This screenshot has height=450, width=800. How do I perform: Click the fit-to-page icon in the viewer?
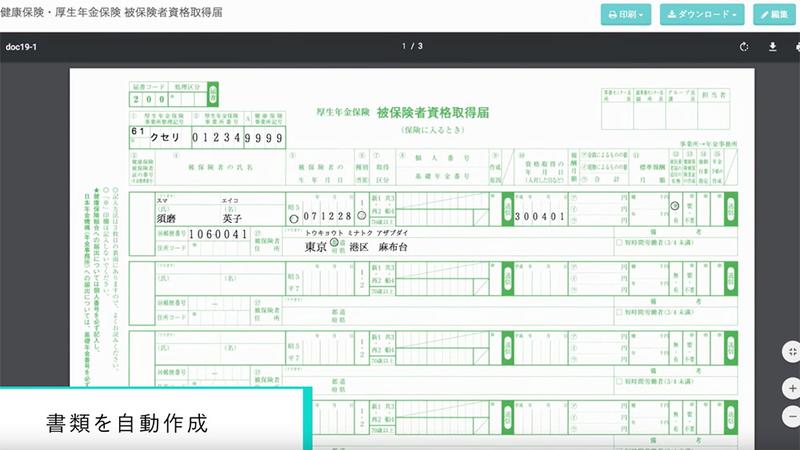point(792,352)
